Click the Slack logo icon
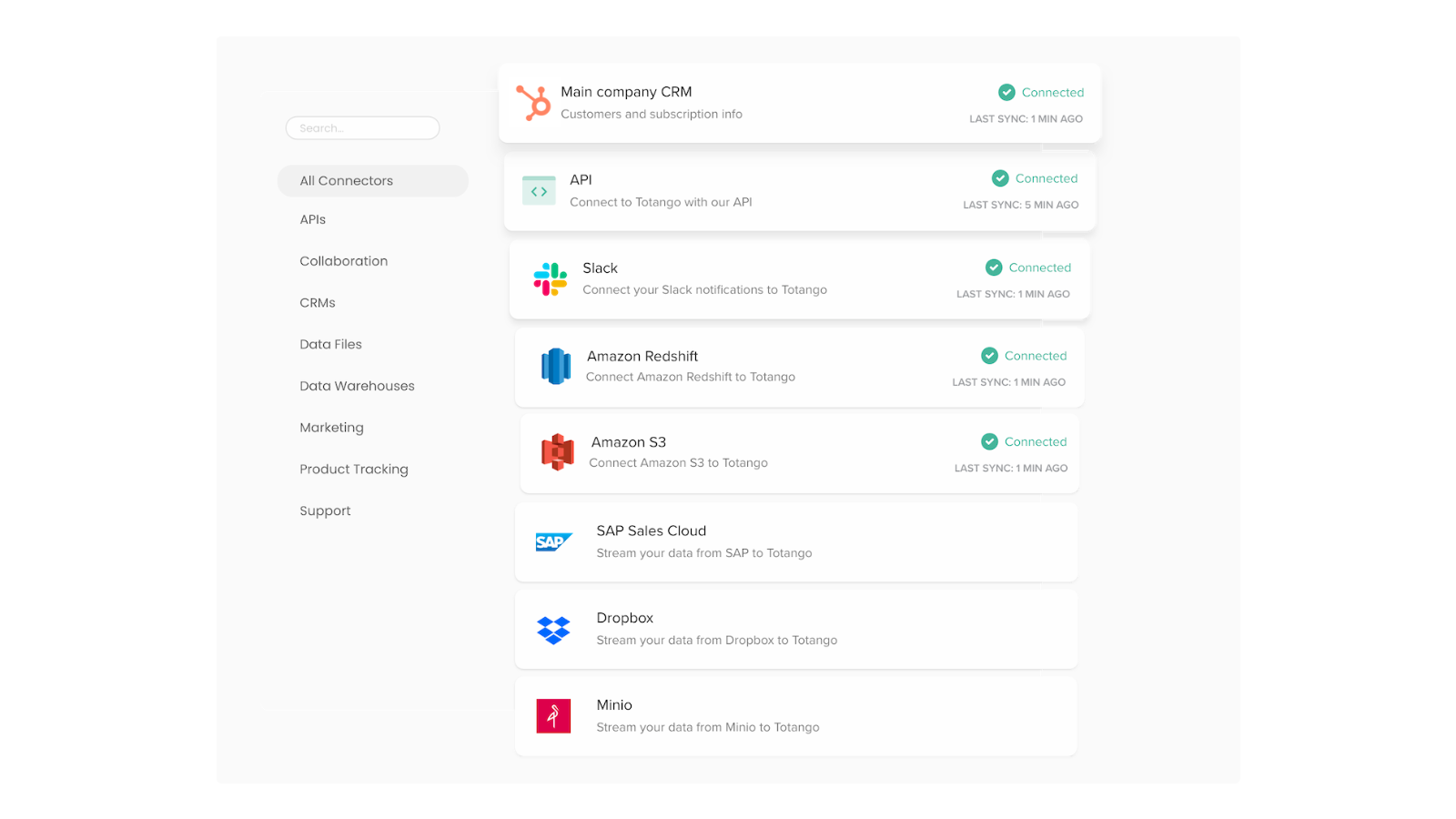 [551, 279]
